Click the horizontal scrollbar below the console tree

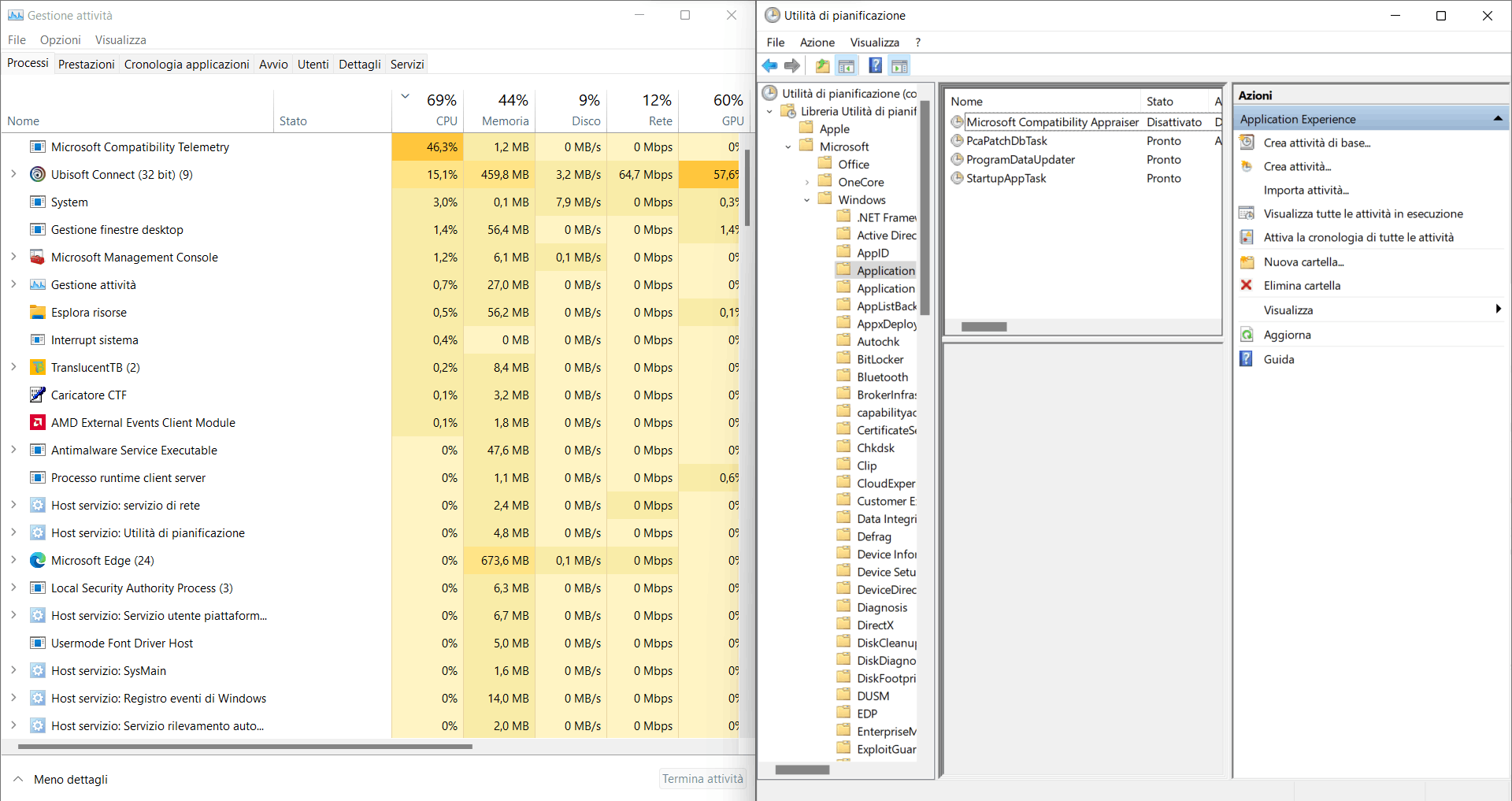[x=802, y=770]
